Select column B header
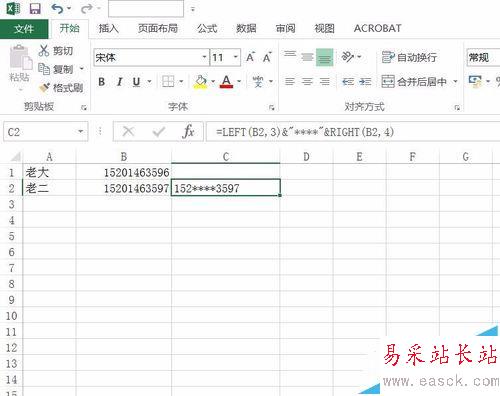Screen dimensions: 500x396 124,157
